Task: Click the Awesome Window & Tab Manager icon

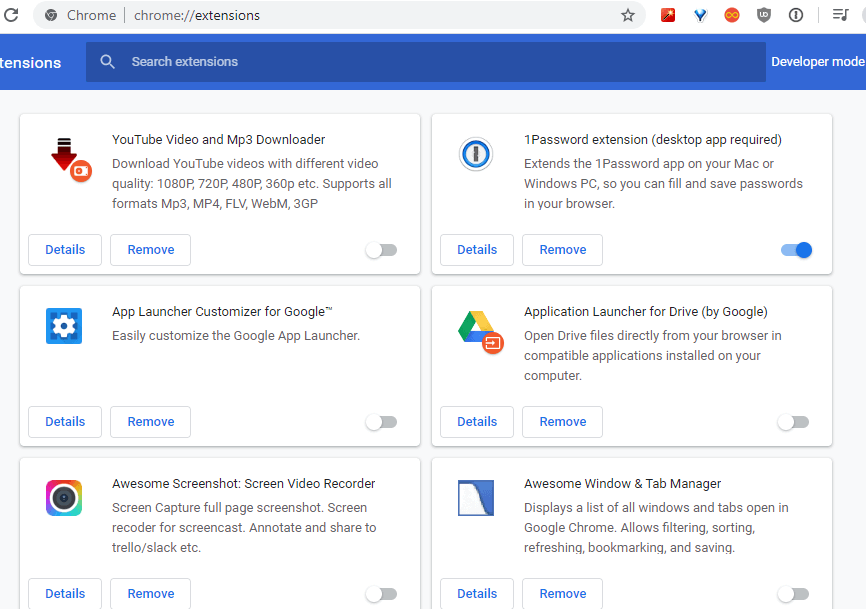Action: [475, 498]
